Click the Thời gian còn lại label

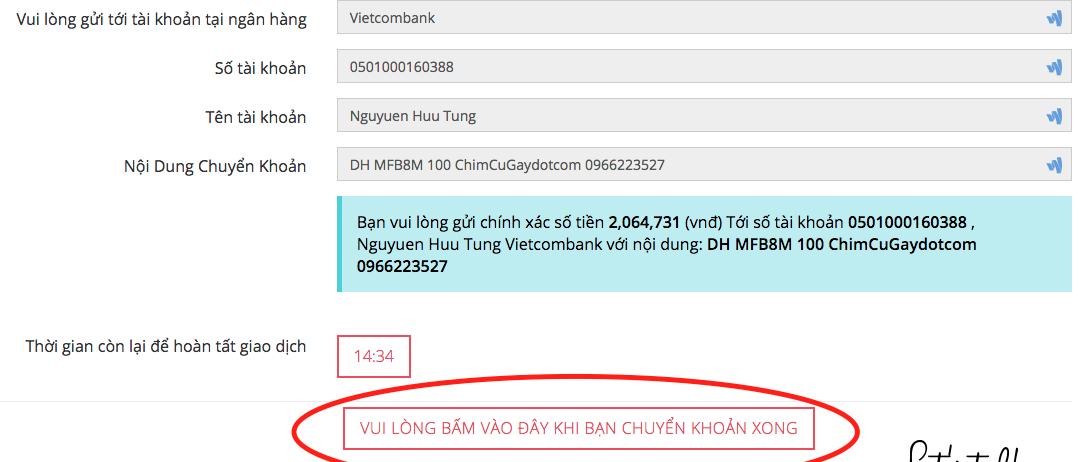click(165, 346)
